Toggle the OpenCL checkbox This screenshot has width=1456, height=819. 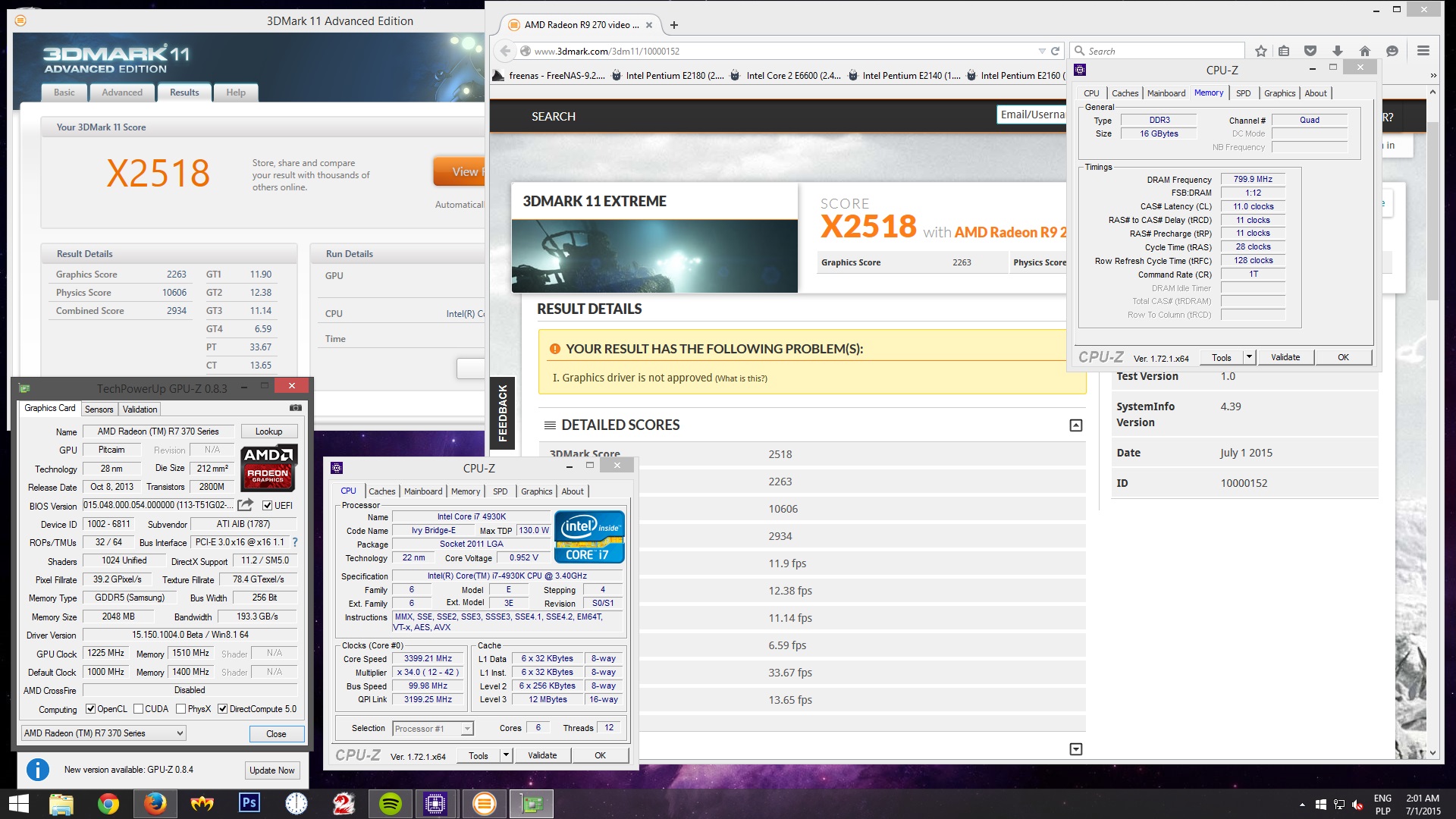(x=90, y=709)
